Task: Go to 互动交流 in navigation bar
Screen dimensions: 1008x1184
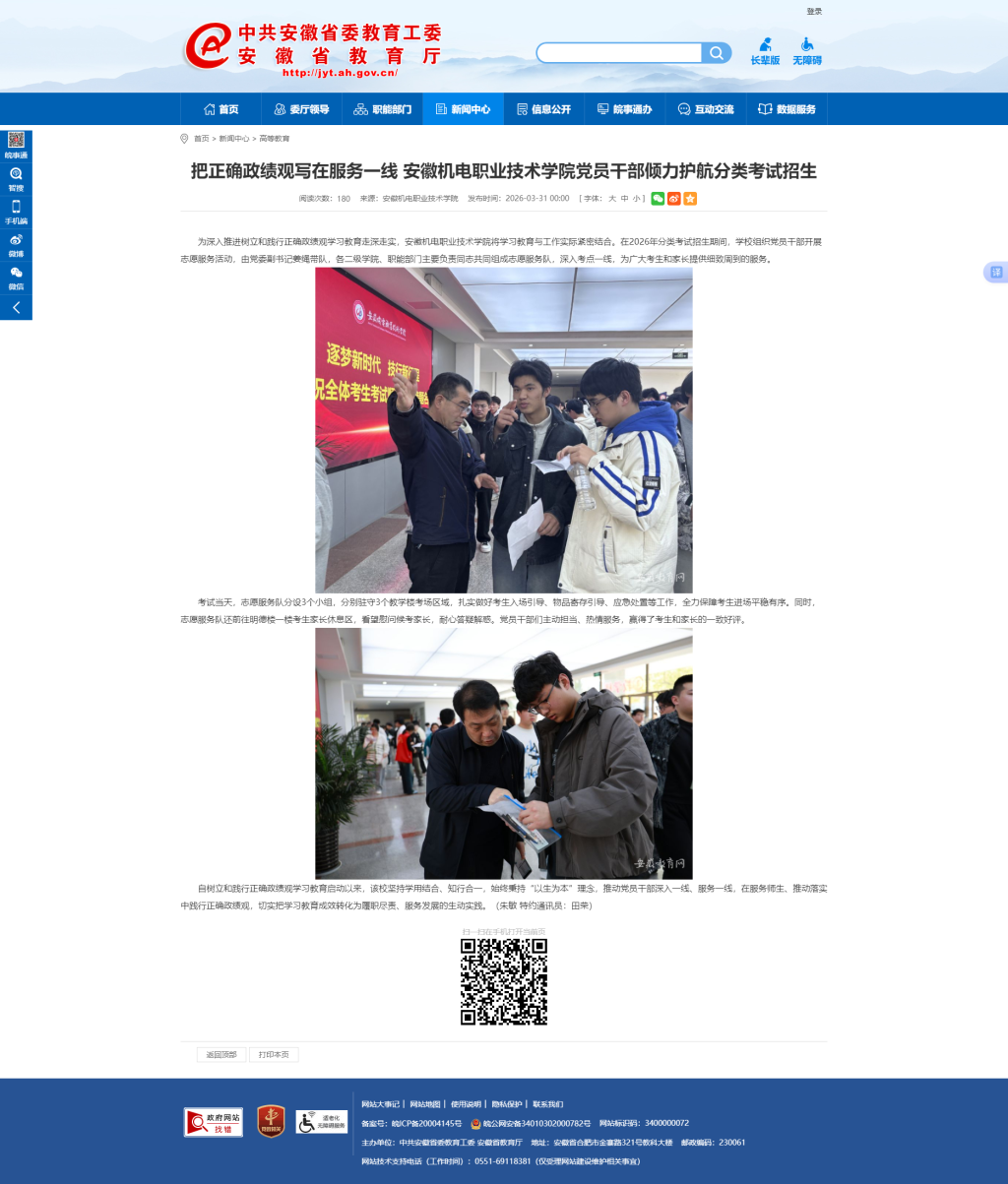Action: click(705, 109)
